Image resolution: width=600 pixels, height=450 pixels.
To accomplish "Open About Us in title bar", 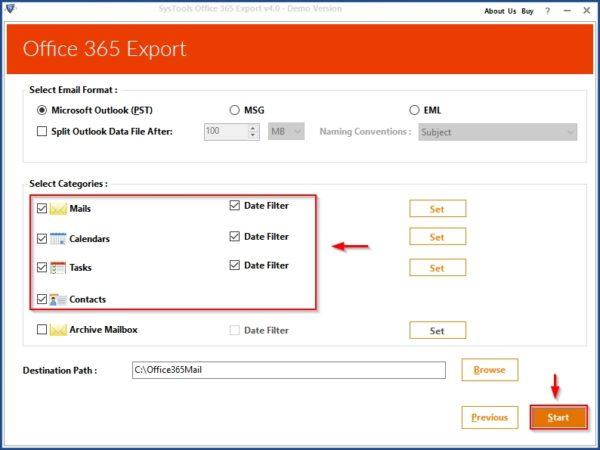I will point(500,11).
